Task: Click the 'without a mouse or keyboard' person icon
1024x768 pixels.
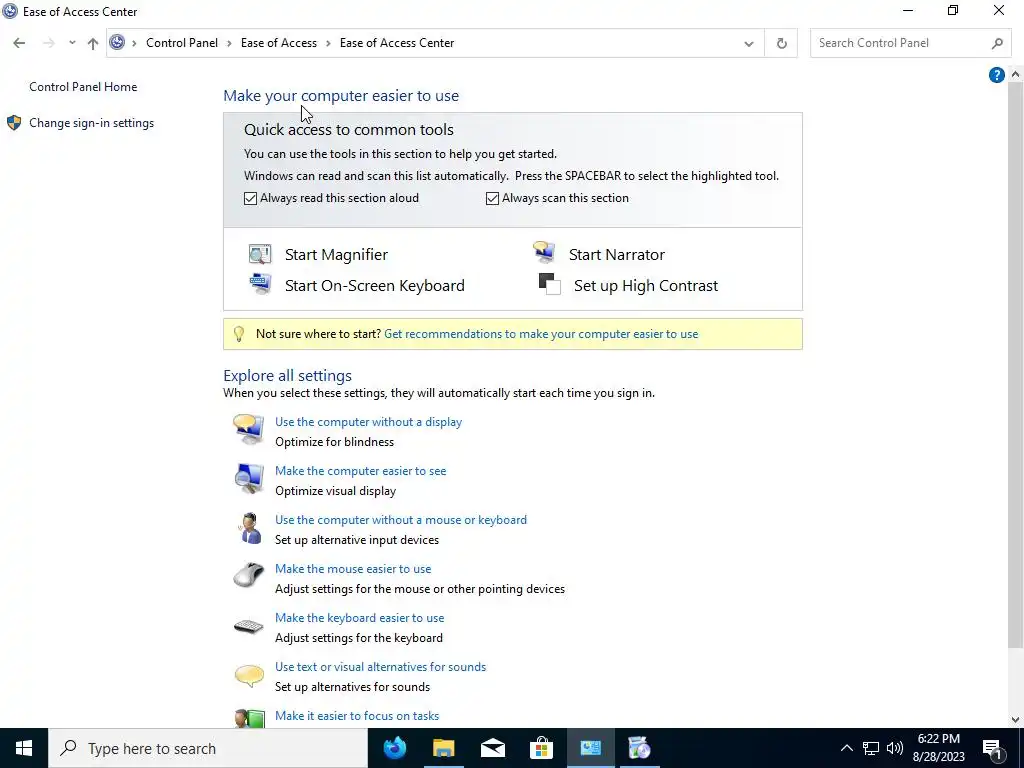Action: tap(249, 528)
